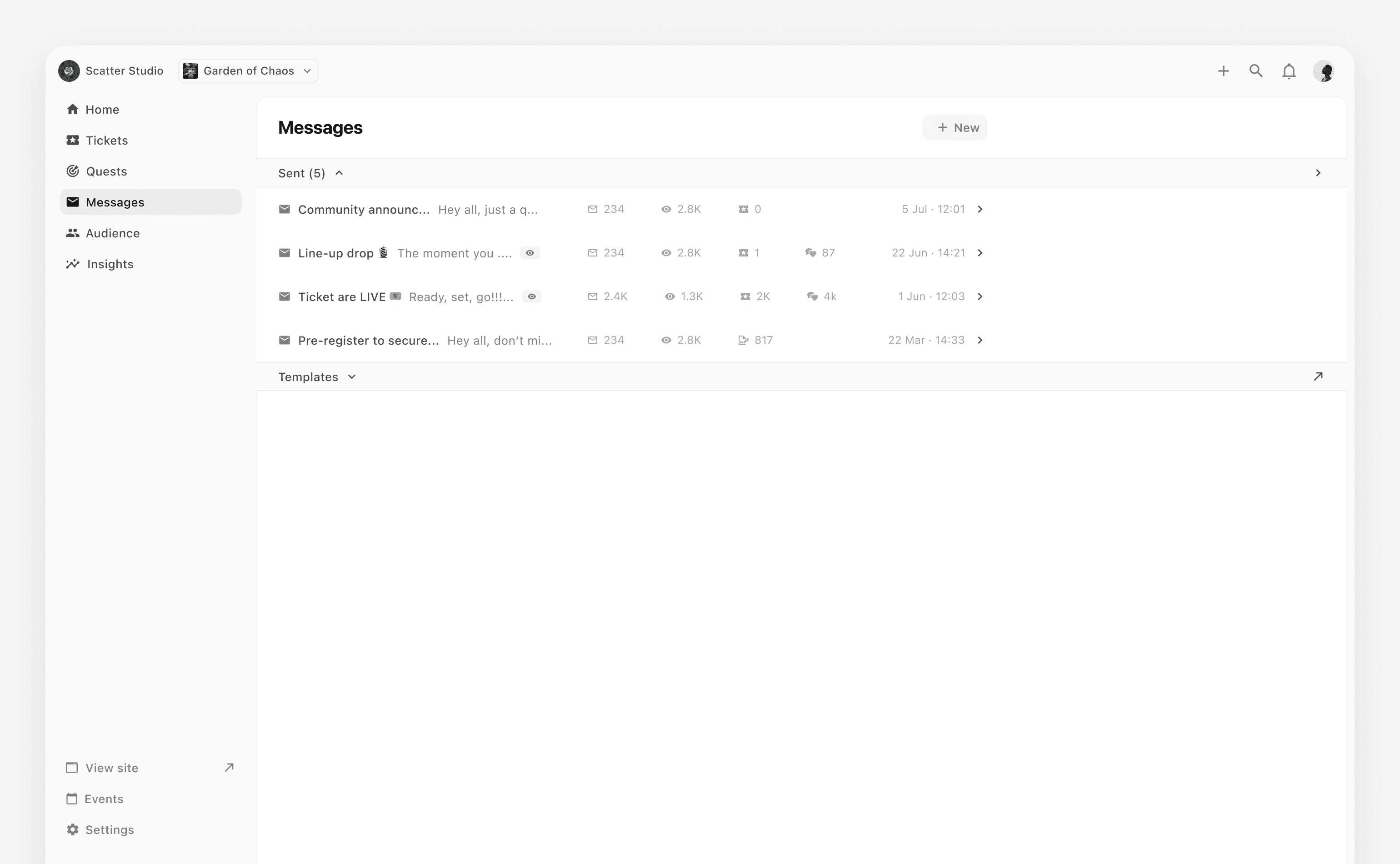Open Insights in sidebar

coord(110,264)
